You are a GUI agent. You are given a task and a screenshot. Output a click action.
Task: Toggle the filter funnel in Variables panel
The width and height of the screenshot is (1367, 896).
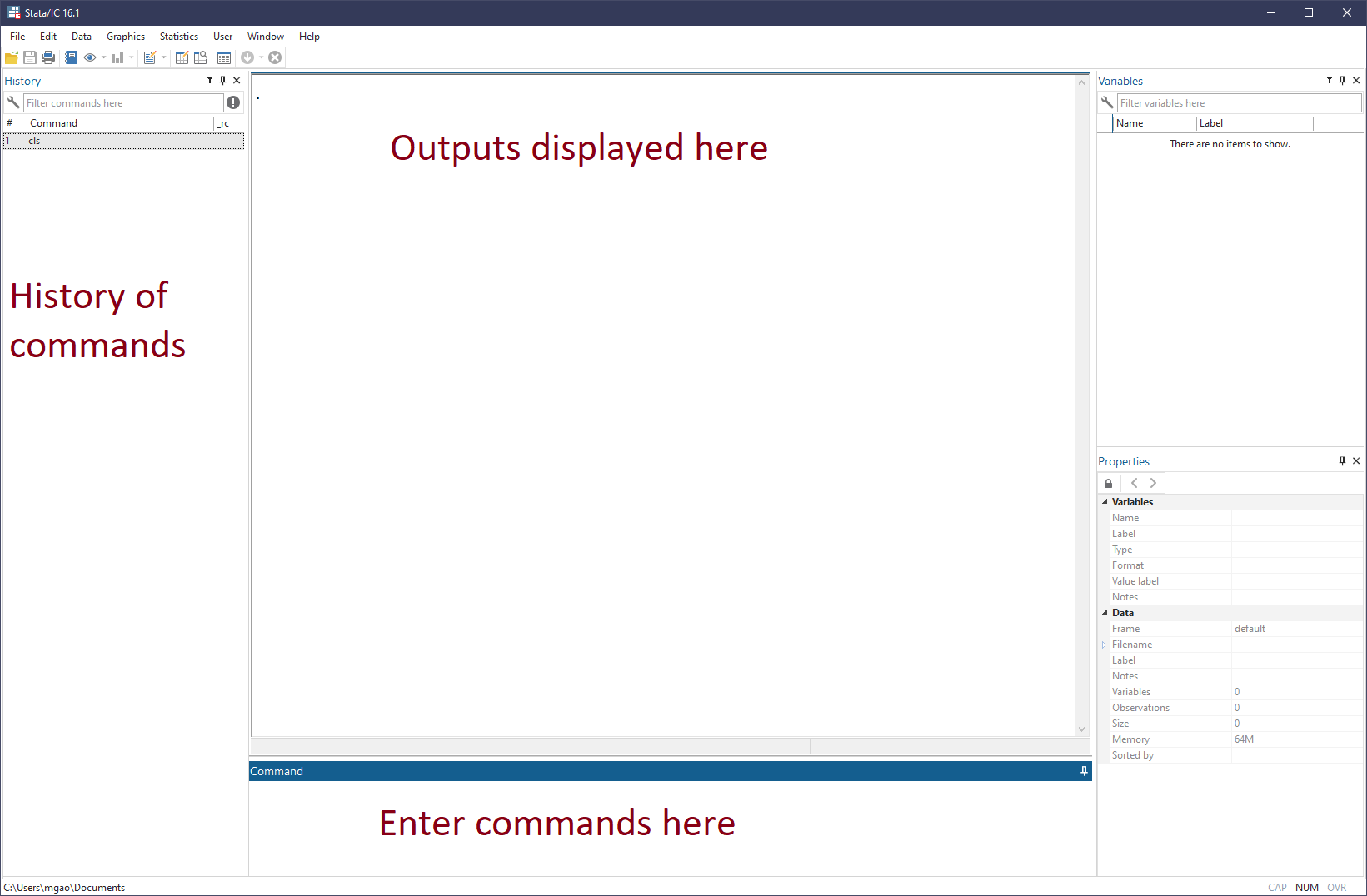click(1330, 81)
